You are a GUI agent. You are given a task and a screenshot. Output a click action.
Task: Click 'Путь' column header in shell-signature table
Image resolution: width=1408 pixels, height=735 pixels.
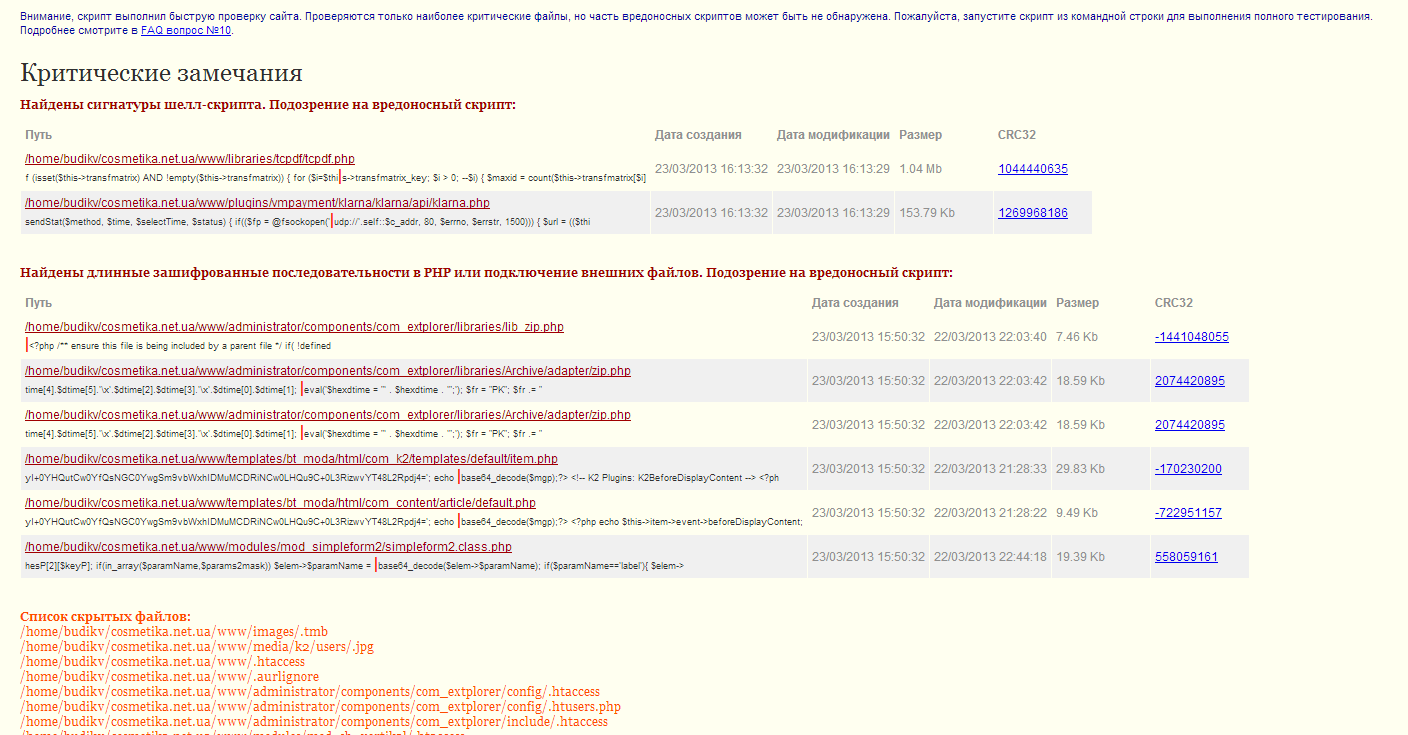pos(39,135)
